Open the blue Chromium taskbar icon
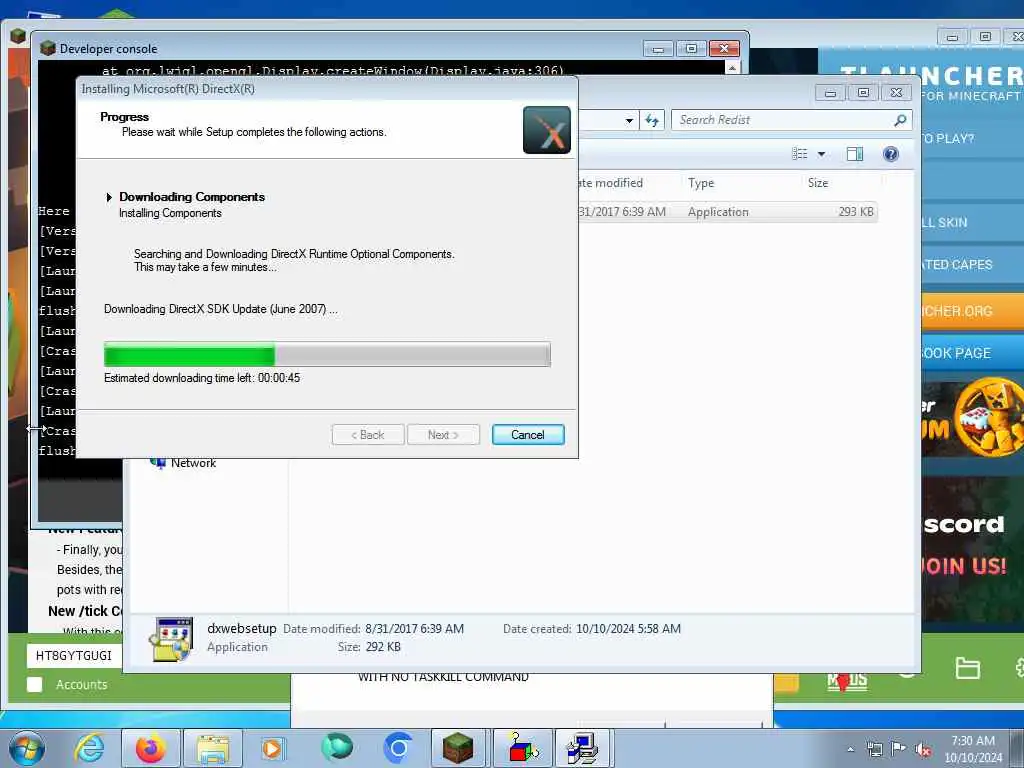 click(398, 748)
